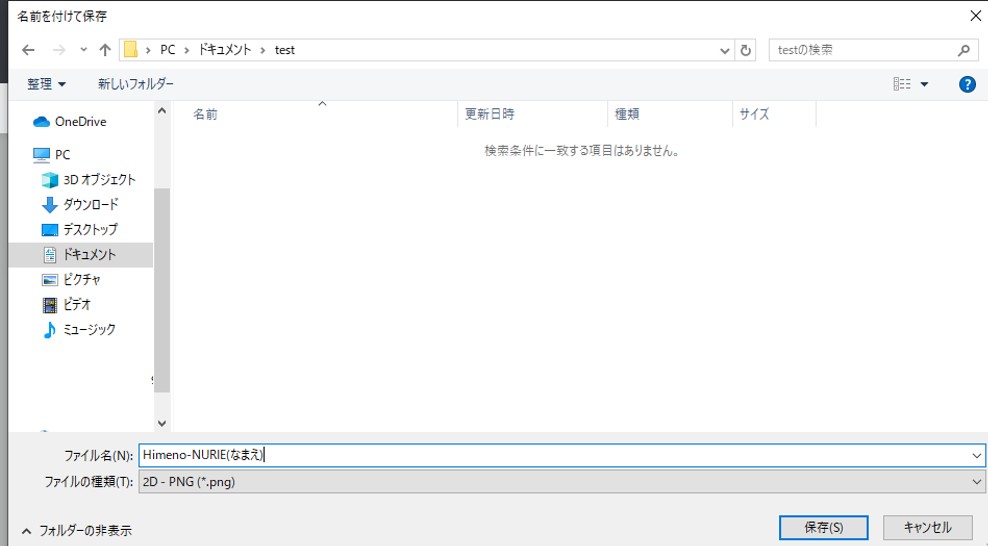Click the 新しいフォルダー toolbar button
The width and height of the screenshot is (988, 546).
click(136, 85)
